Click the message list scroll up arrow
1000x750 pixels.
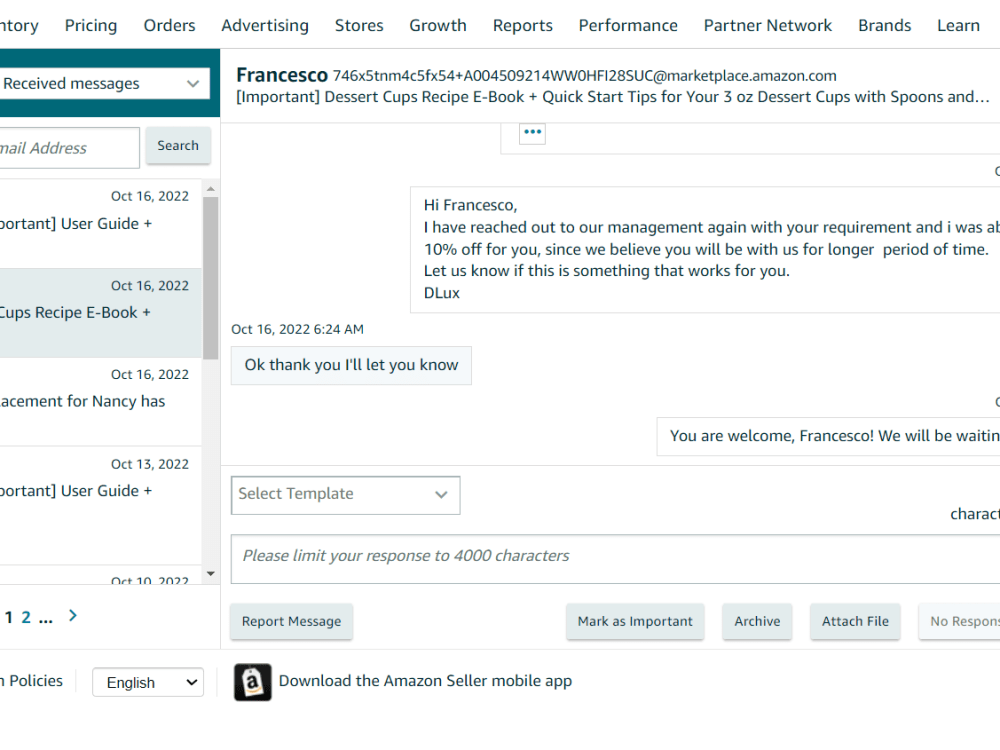click(210, 189)
